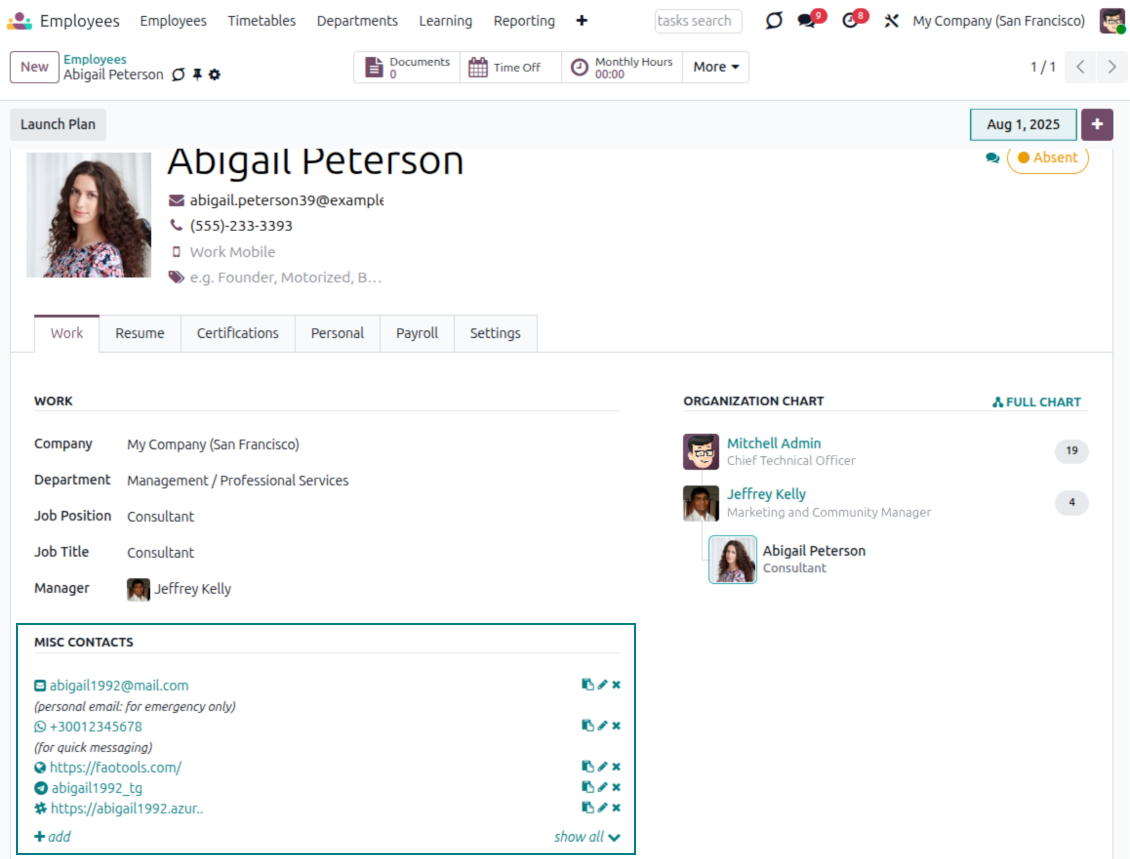The height and width of the screenshot is (859, 1130).
Task: Open the activities clock icon in navbar
Action: 851,21
